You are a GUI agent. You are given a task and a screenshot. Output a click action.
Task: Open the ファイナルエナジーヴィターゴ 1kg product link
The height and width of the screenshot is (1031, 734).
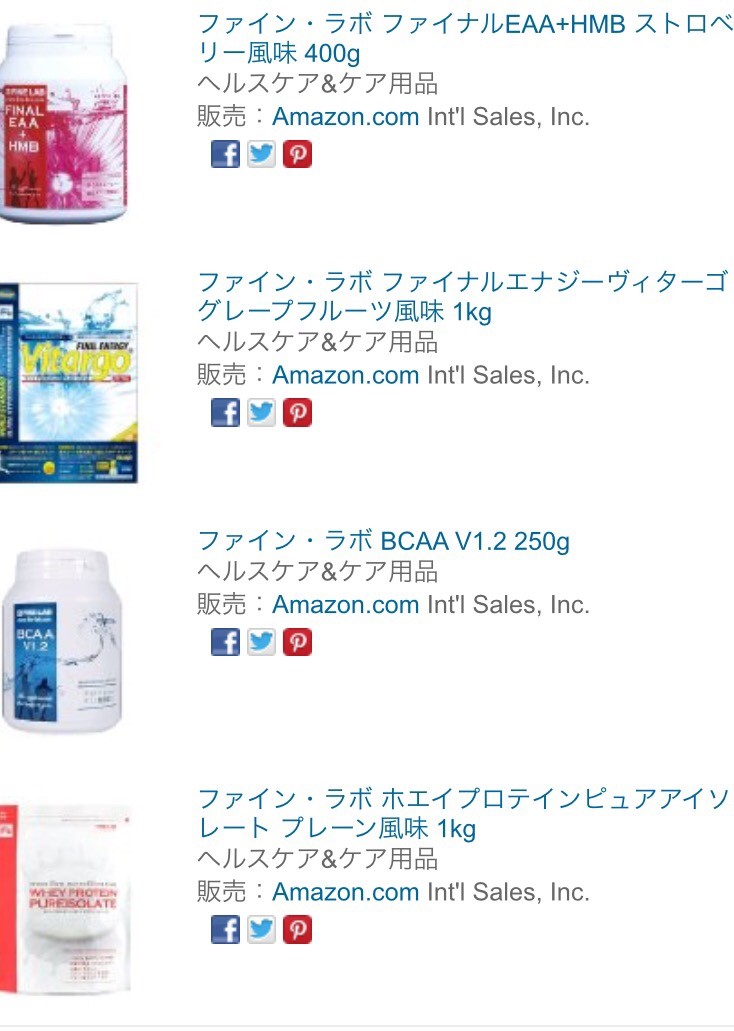[463, 297]
